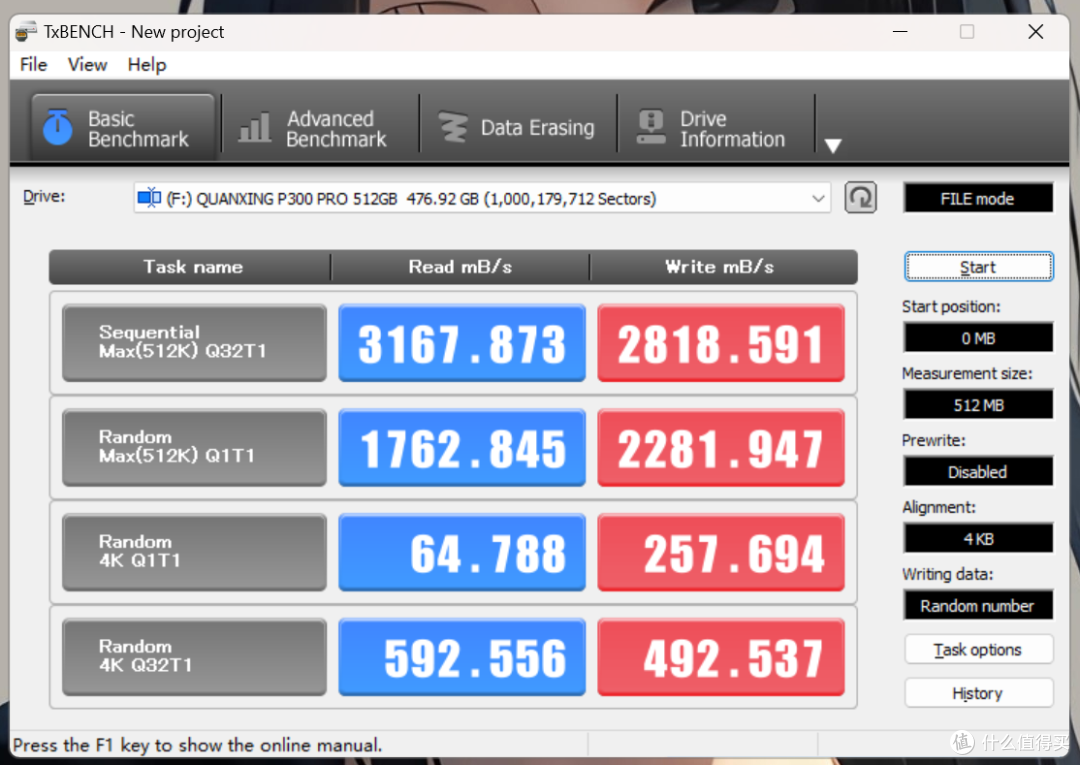Open the Help menu

[147, 65]
